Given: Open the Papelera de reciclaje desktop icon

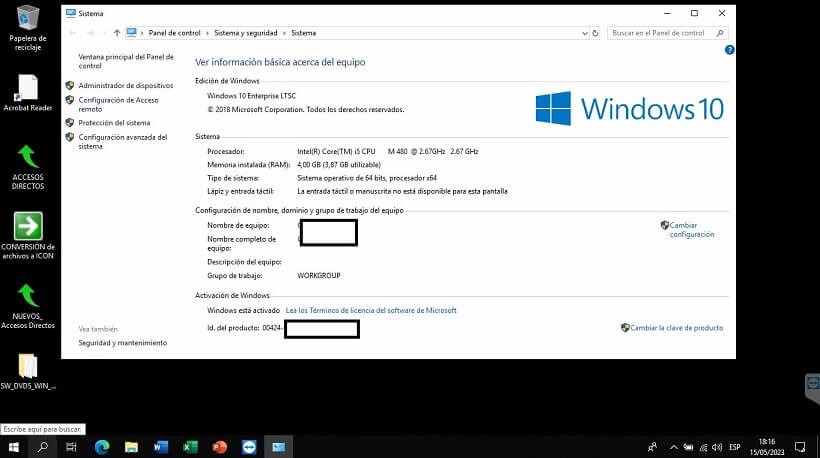Looking at the screenshot, I should point(28,27).
